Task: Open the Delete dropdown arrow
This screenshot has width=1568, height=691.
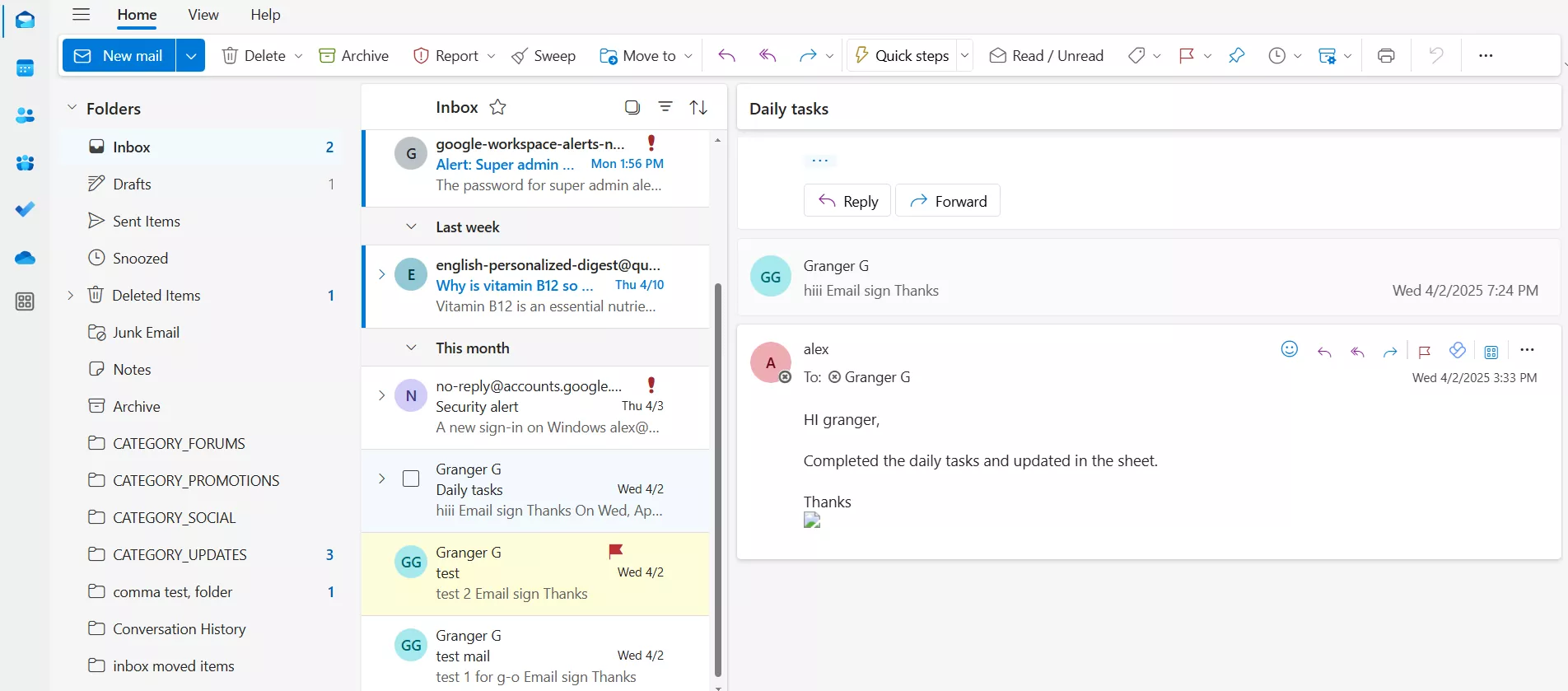Action: (x=298, y=56)
